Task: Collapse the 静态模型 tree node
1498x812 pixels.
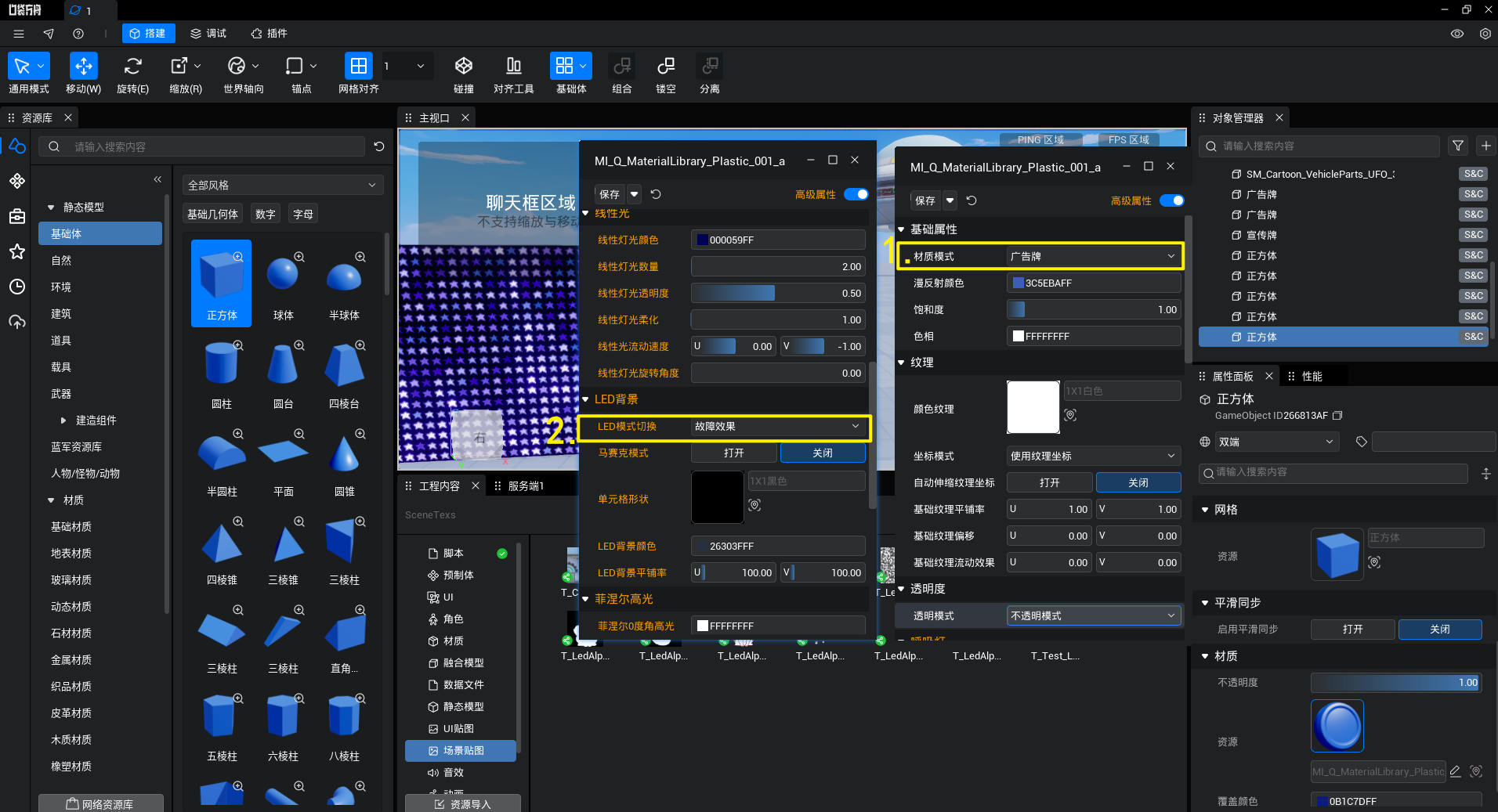Action: point(51,208)
